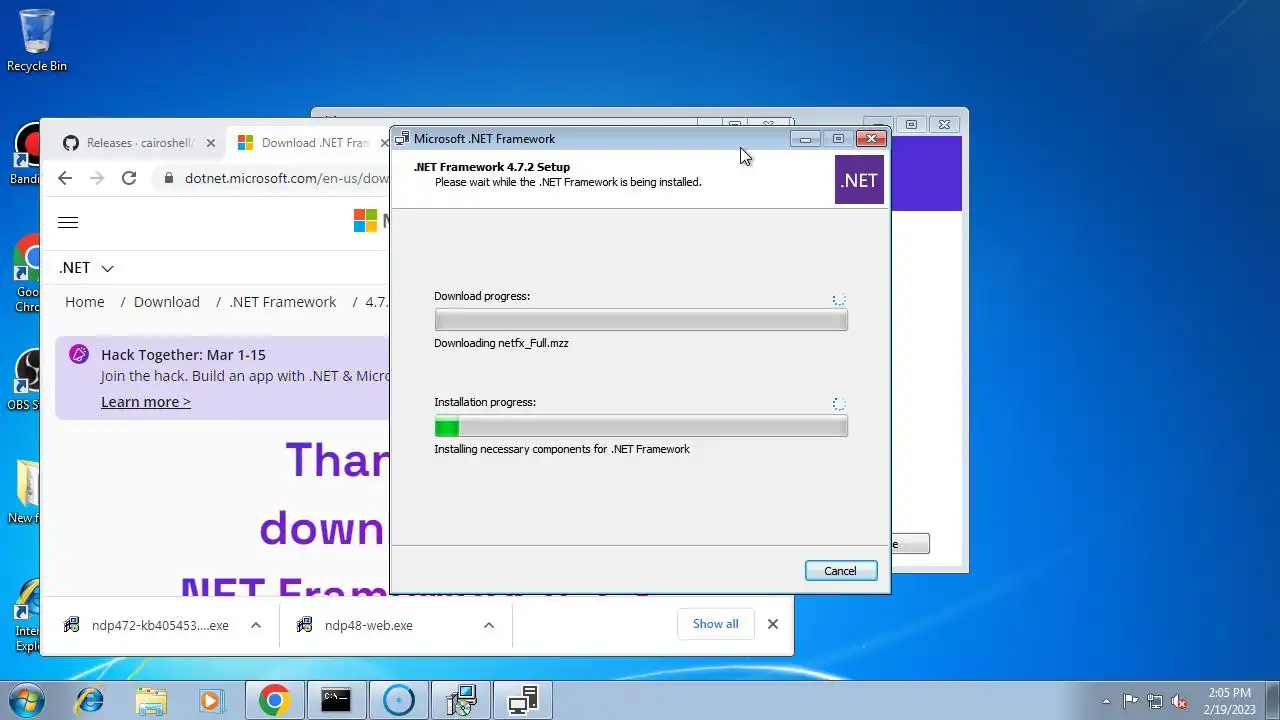Click the .NET Framework breadcrumb link
Screen dimensions: 1280x720
(283, 302)
